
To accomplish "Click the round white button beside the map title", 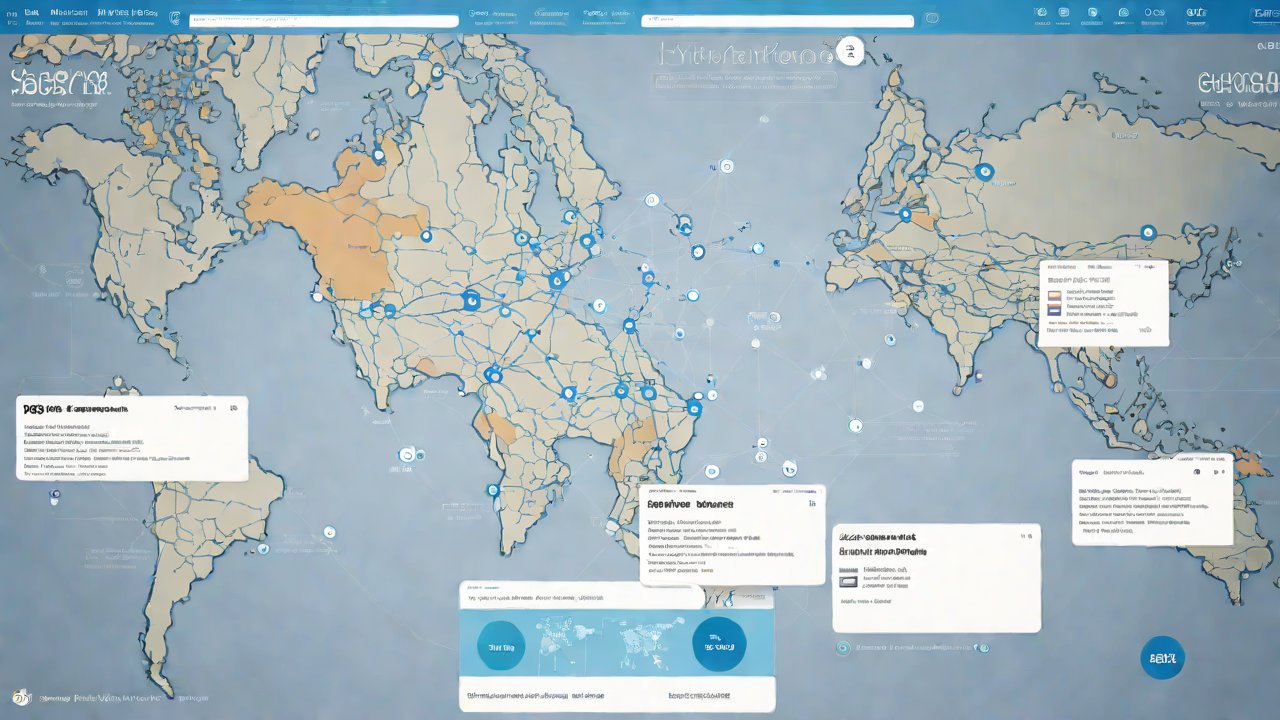I will pos(850,53).
